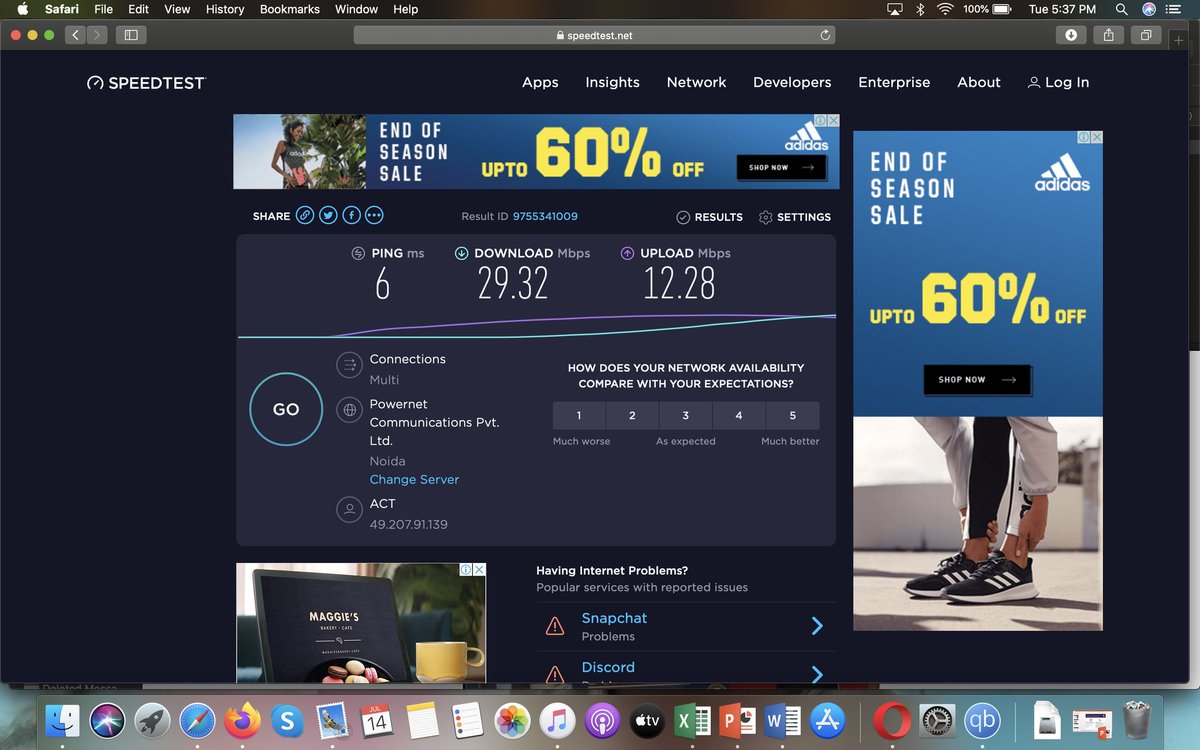Open Insights in Speedtest navigation
1200x750 pixels.
pos(612,83)
